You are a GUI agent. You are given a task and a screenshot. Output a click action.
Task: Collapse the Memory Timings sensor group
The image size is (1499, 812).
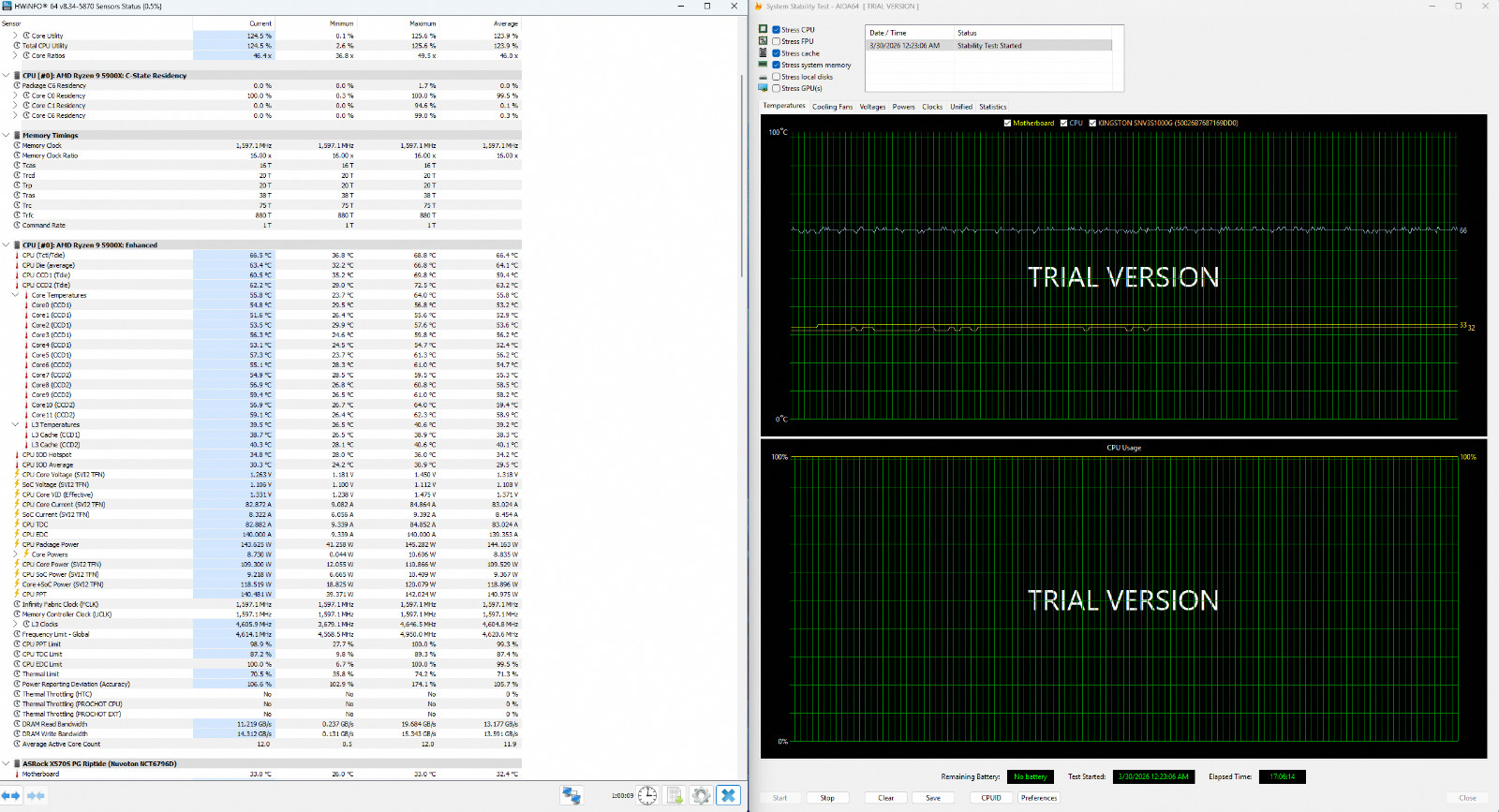click(6, 135)
